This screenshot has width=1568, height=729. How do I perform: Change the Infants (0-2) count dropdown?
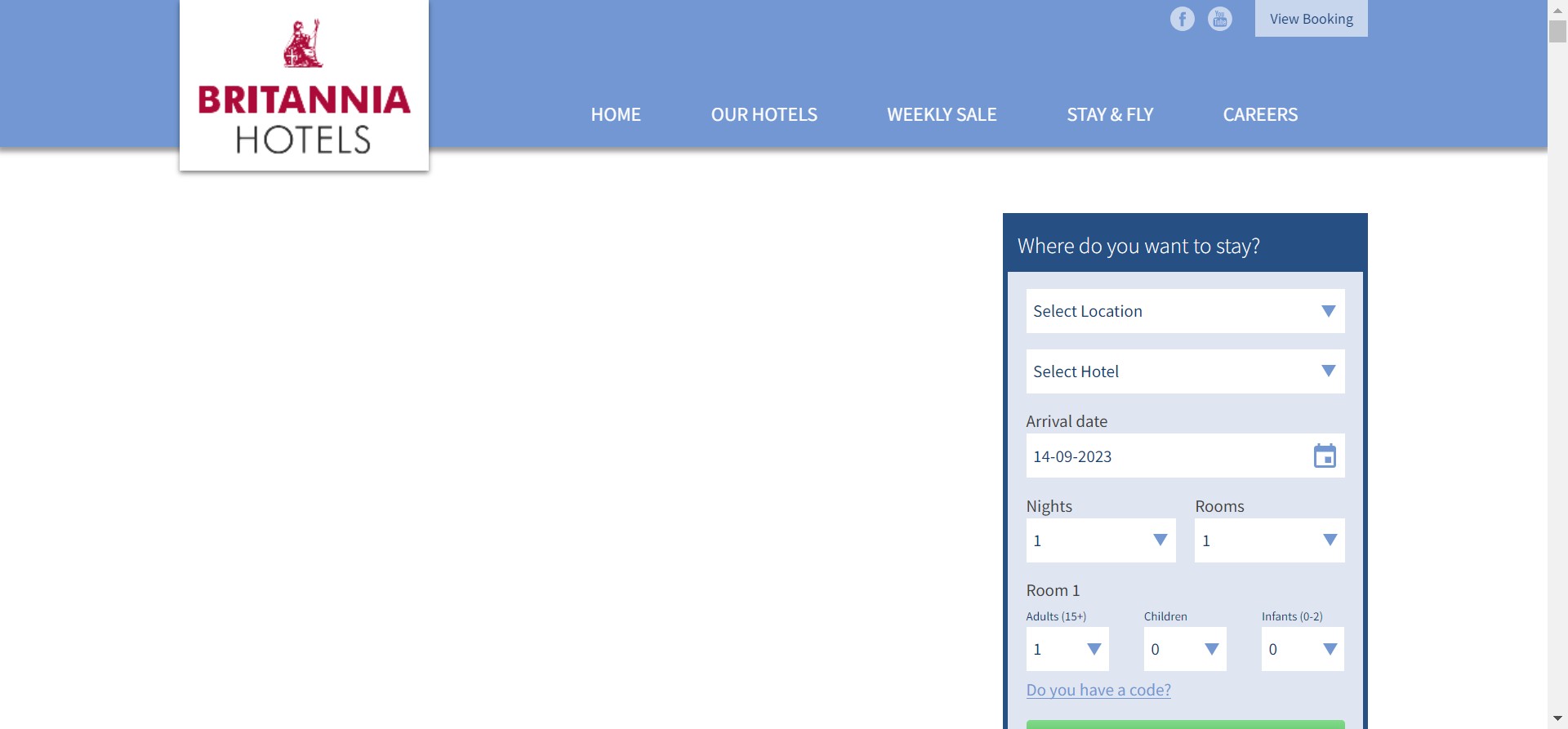pyautogui.click(x=1302, y=649)
